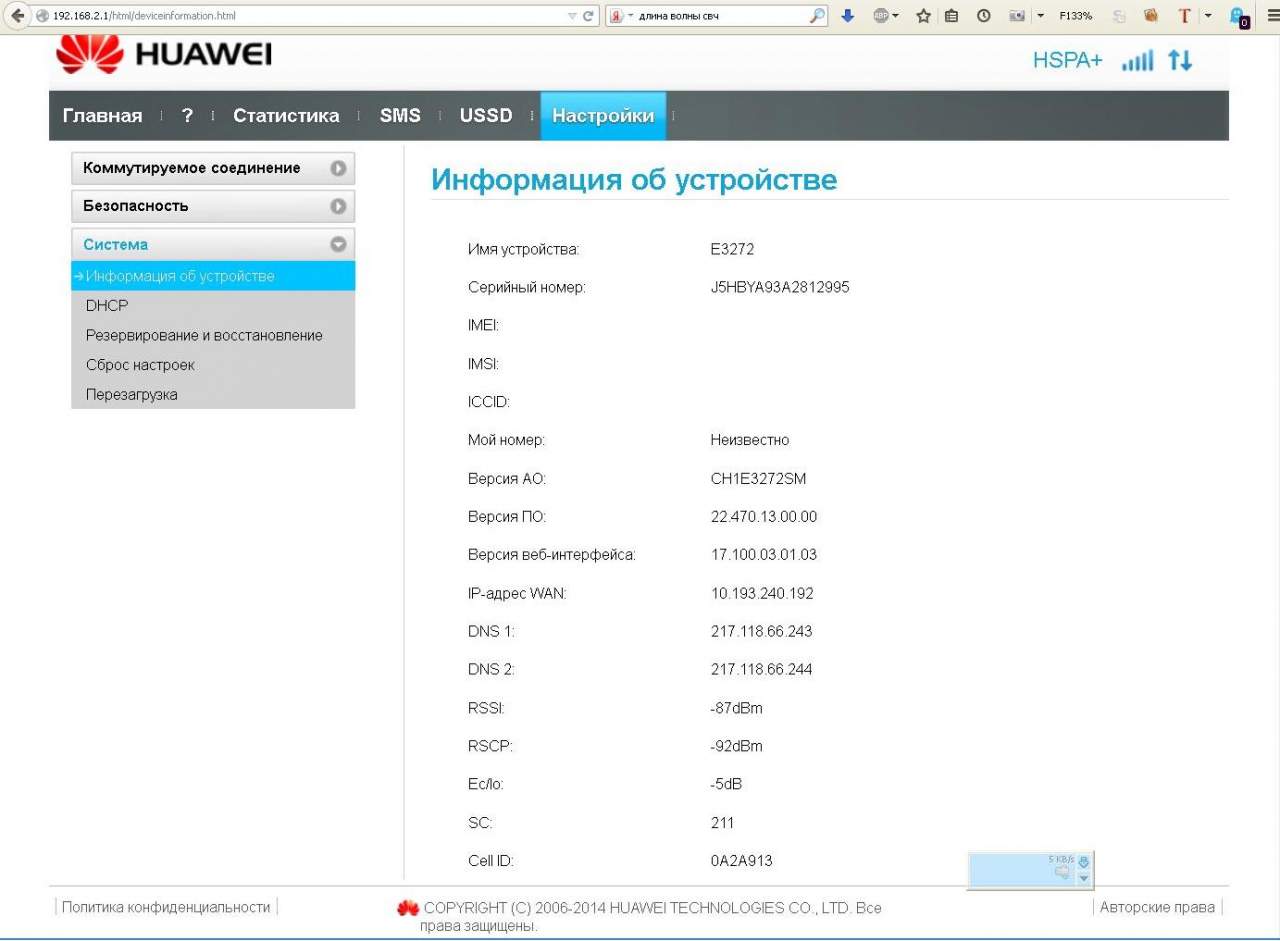Screen dimensions: 1280x941
Task: Click the RSCP value -92dBm
Action: [x=736, y=747]
